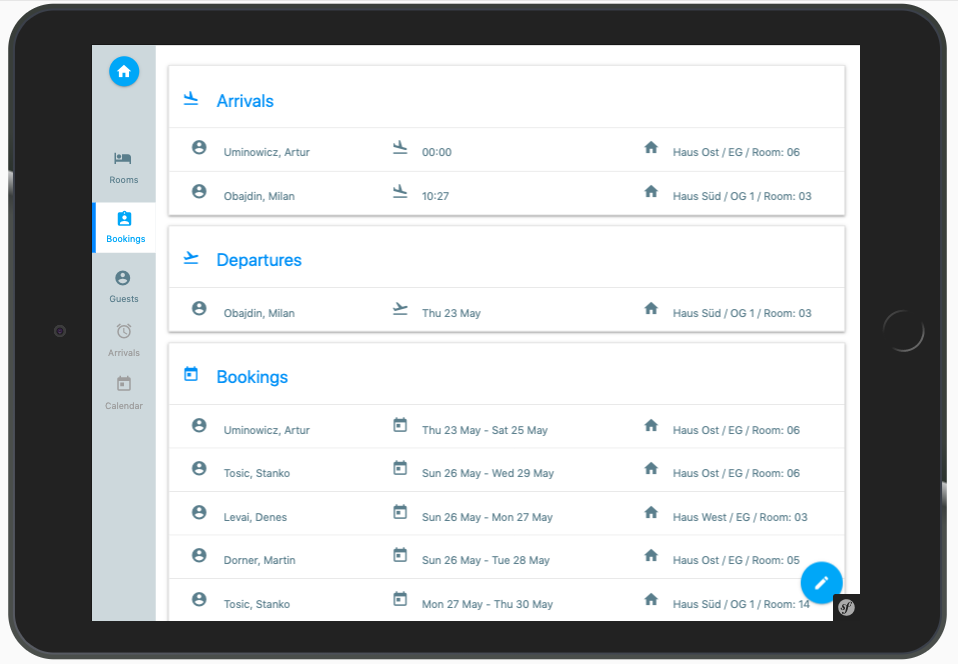The width and height of the screenshot is (958, 664).
Task: Click the Arrivals section heading
Action: point(244,101)
